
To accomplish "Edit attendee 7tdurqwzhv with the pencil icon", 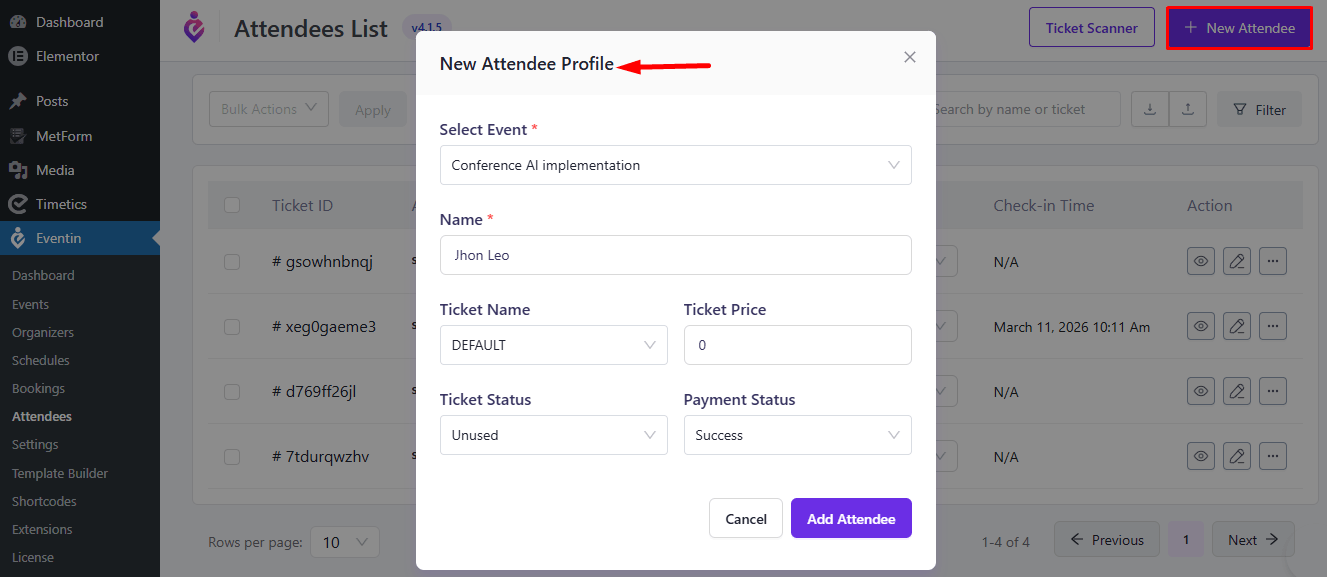I will [1237, 457].
